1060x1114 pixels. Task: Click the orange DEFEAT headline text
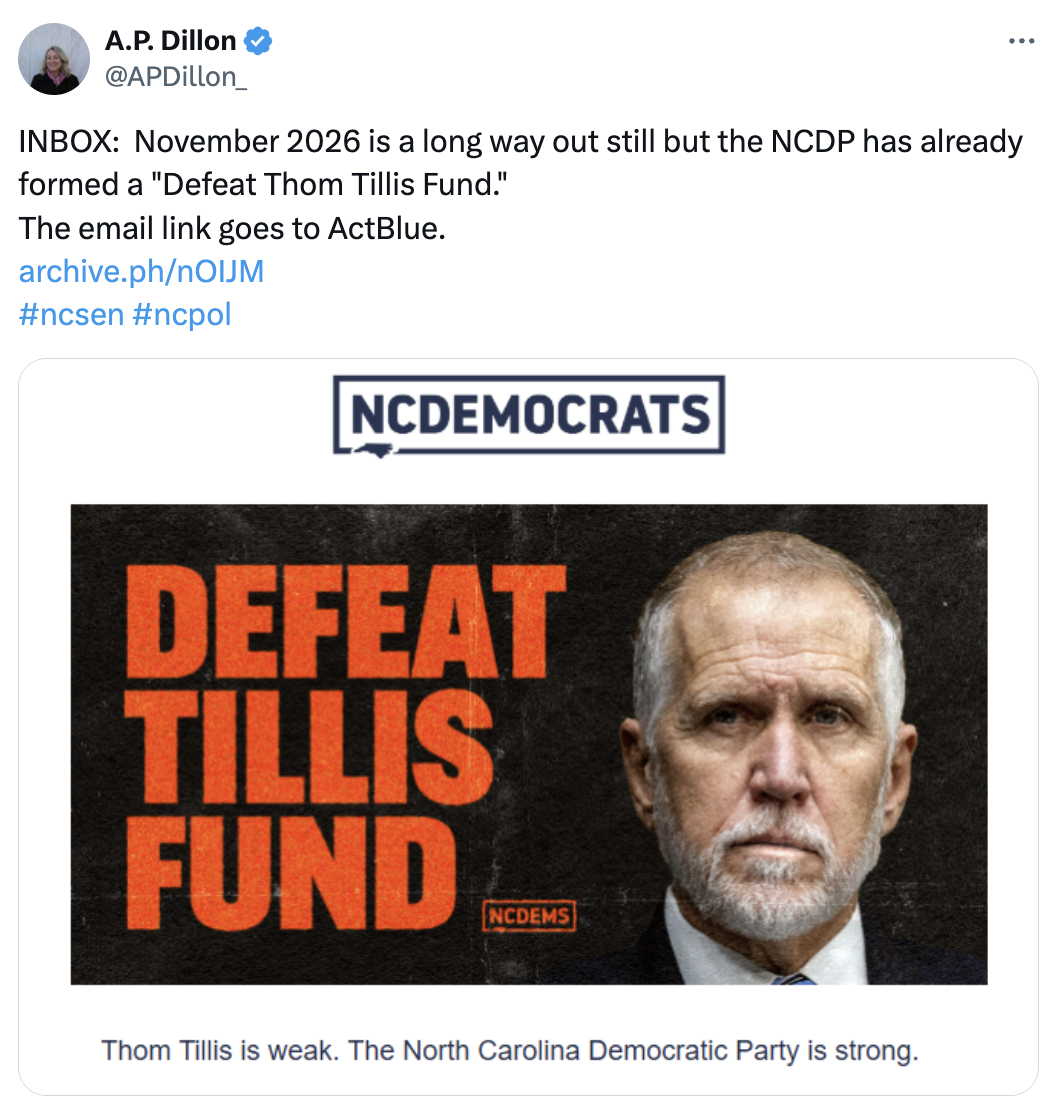[x=346, y=622]
